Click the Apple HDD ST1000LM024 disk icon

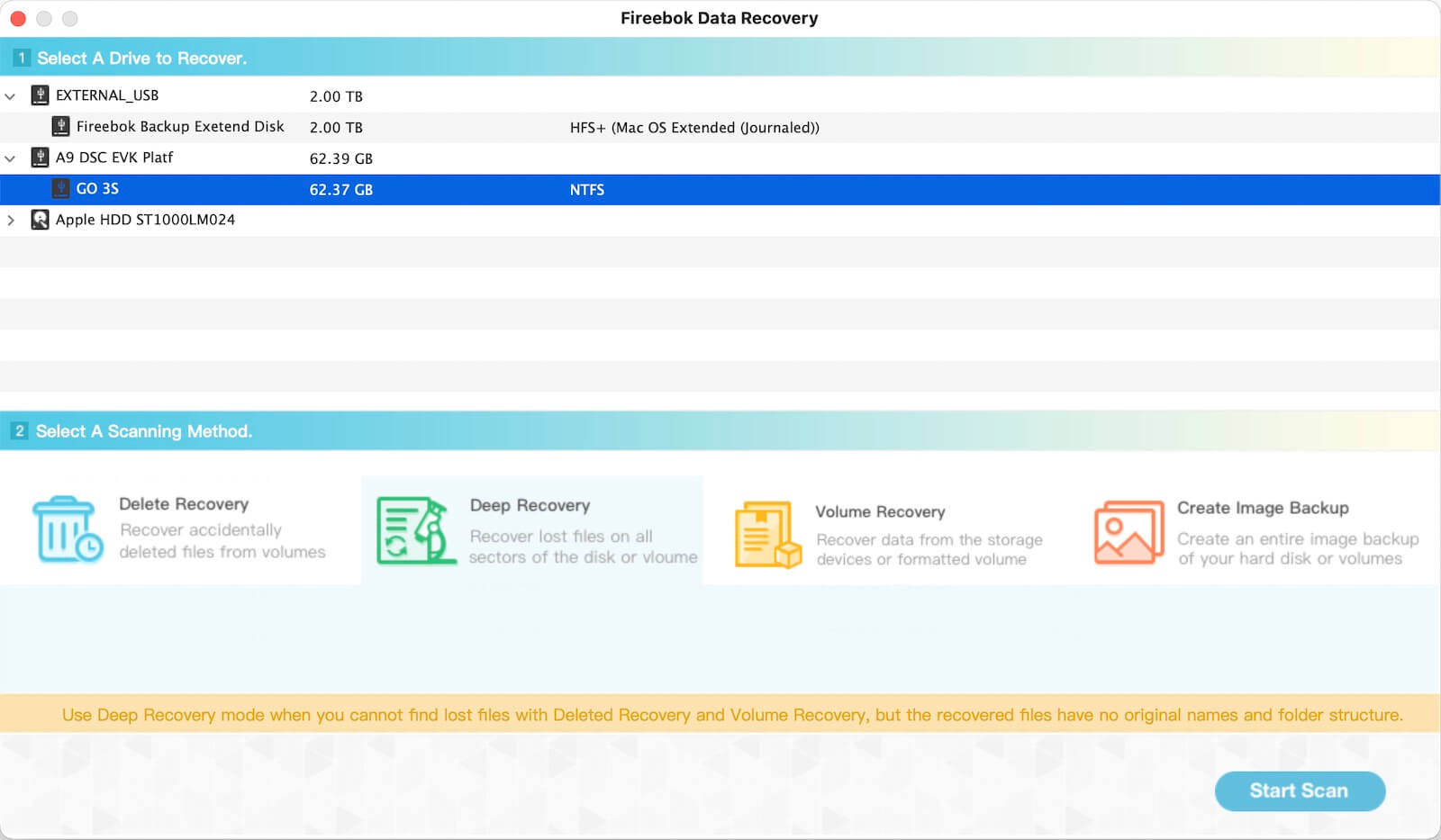click(40, 220)
